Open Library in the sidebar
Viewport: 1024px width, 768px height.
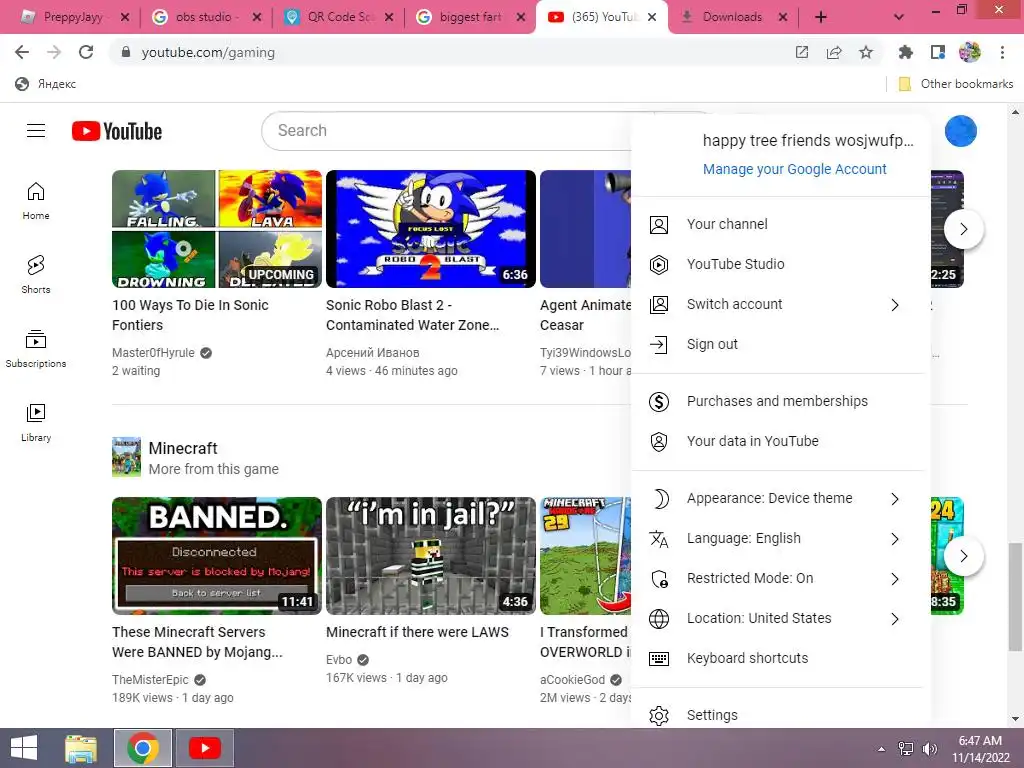36,423
